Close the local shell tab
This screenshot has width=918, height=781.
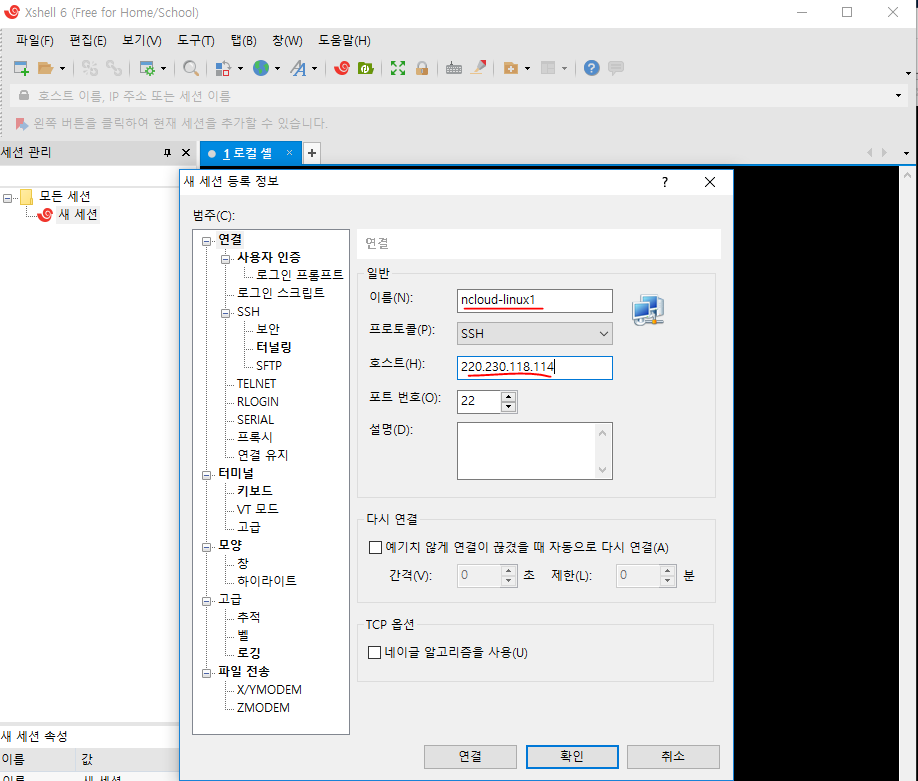(x=289, y=153)
